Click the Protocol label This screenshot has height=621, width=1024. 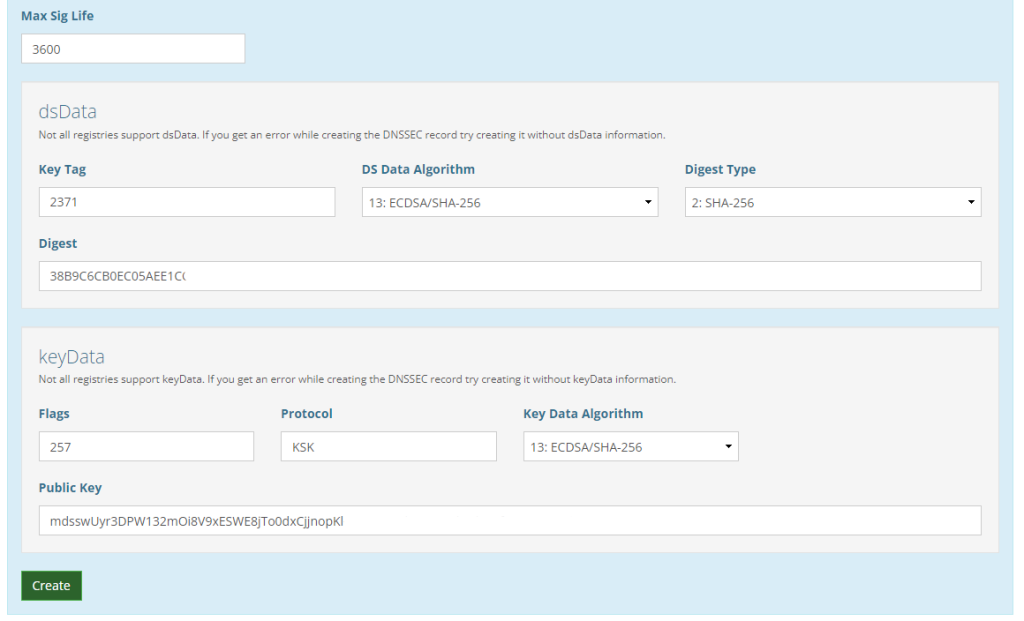click(x=307, y=413)
